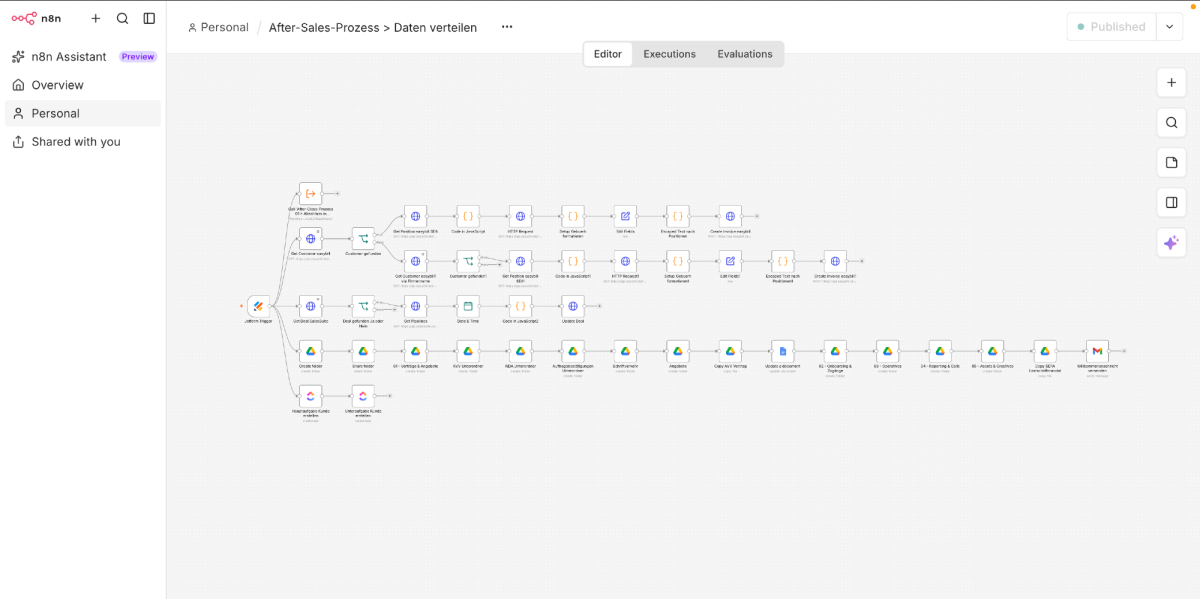
Task: Select the Date & Time node
Action: (468, 306)
